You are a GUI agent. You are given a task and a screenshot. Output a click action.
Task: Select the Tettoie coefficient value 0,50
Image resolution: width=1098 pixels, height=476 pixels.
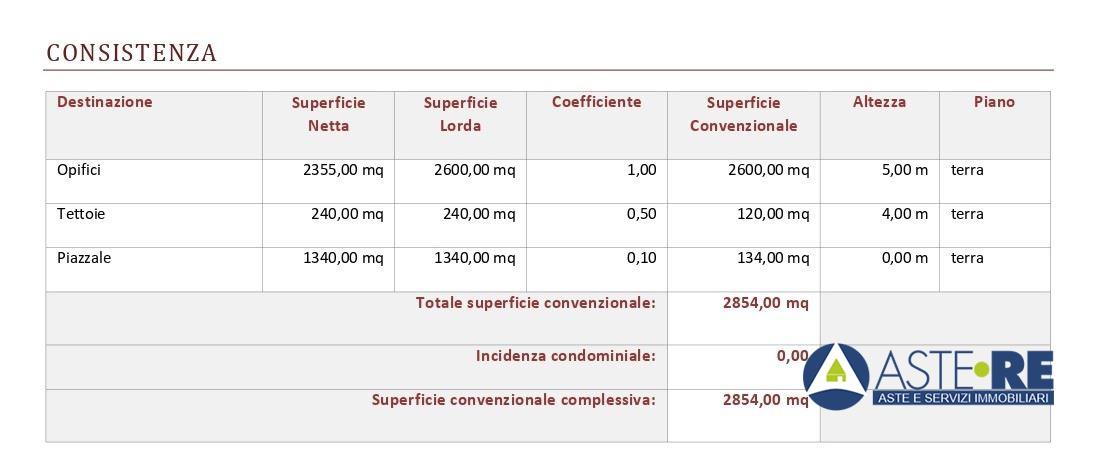tap(641, 214)
